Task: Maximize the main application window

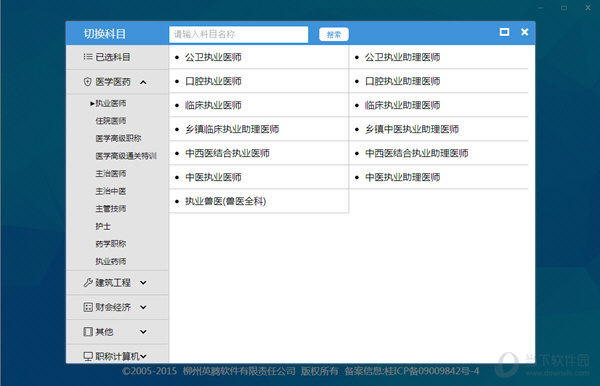Action: tap(564, 8)
